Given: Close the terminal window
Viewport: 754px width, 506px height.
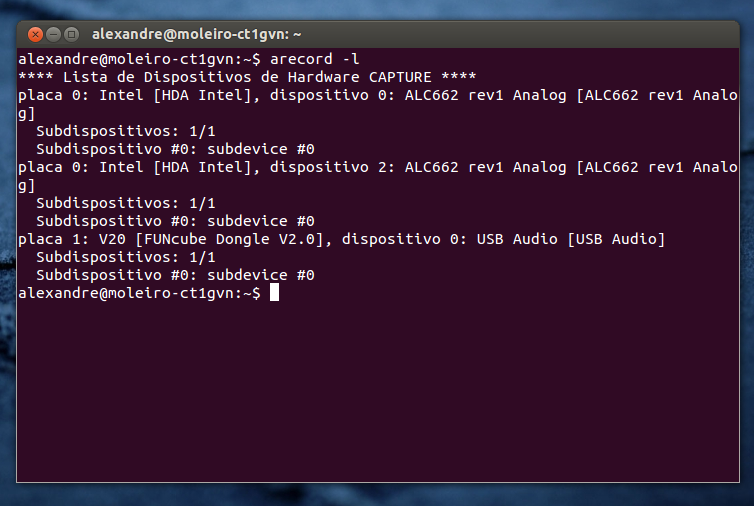Looking at the screenshot, I should (x=35, y=34).
